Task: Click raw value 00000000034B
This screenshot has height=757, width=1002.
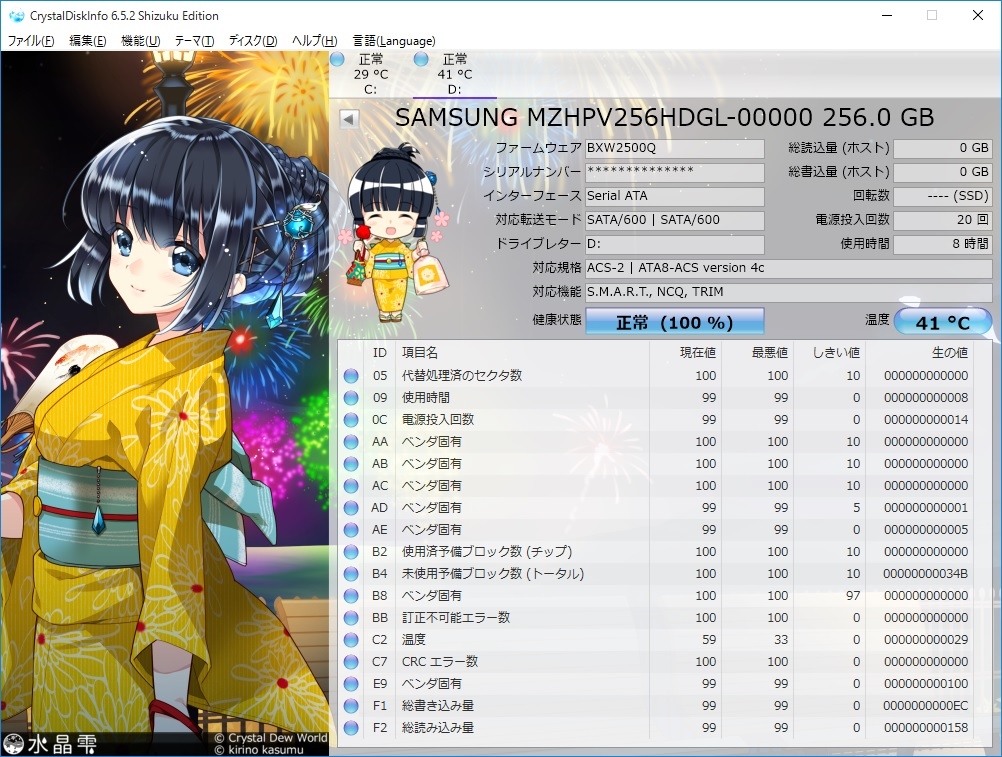Action: 925,574
